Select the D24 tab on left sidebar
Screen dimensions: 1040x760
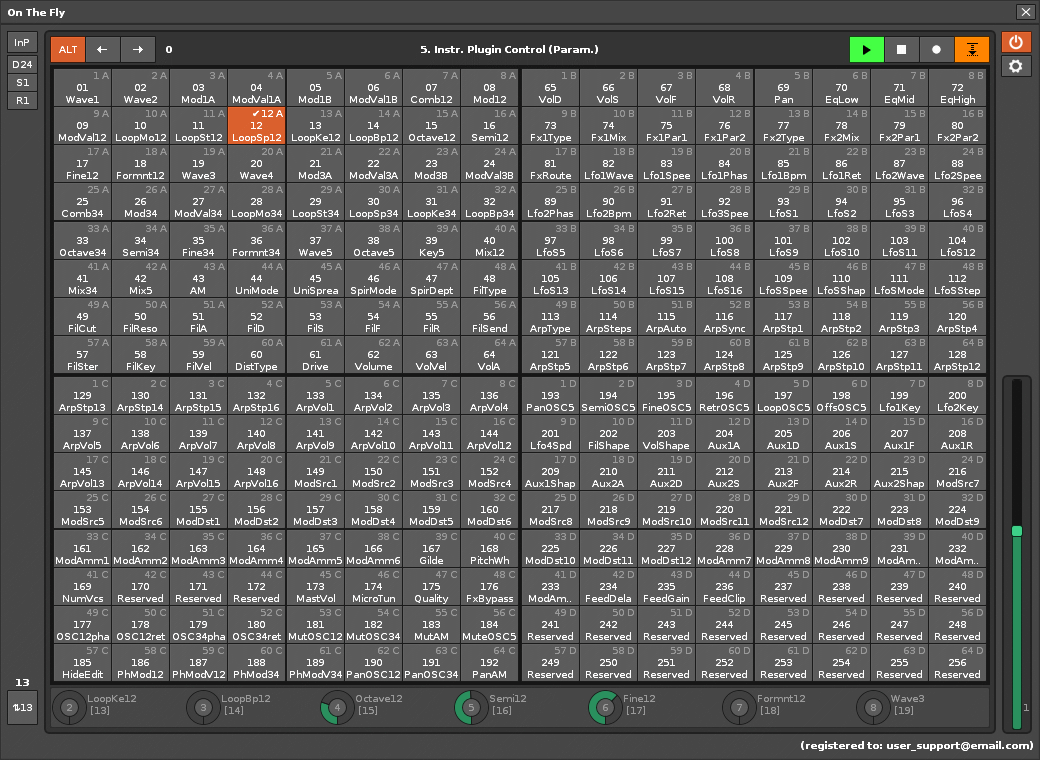(x=22, y=65)
